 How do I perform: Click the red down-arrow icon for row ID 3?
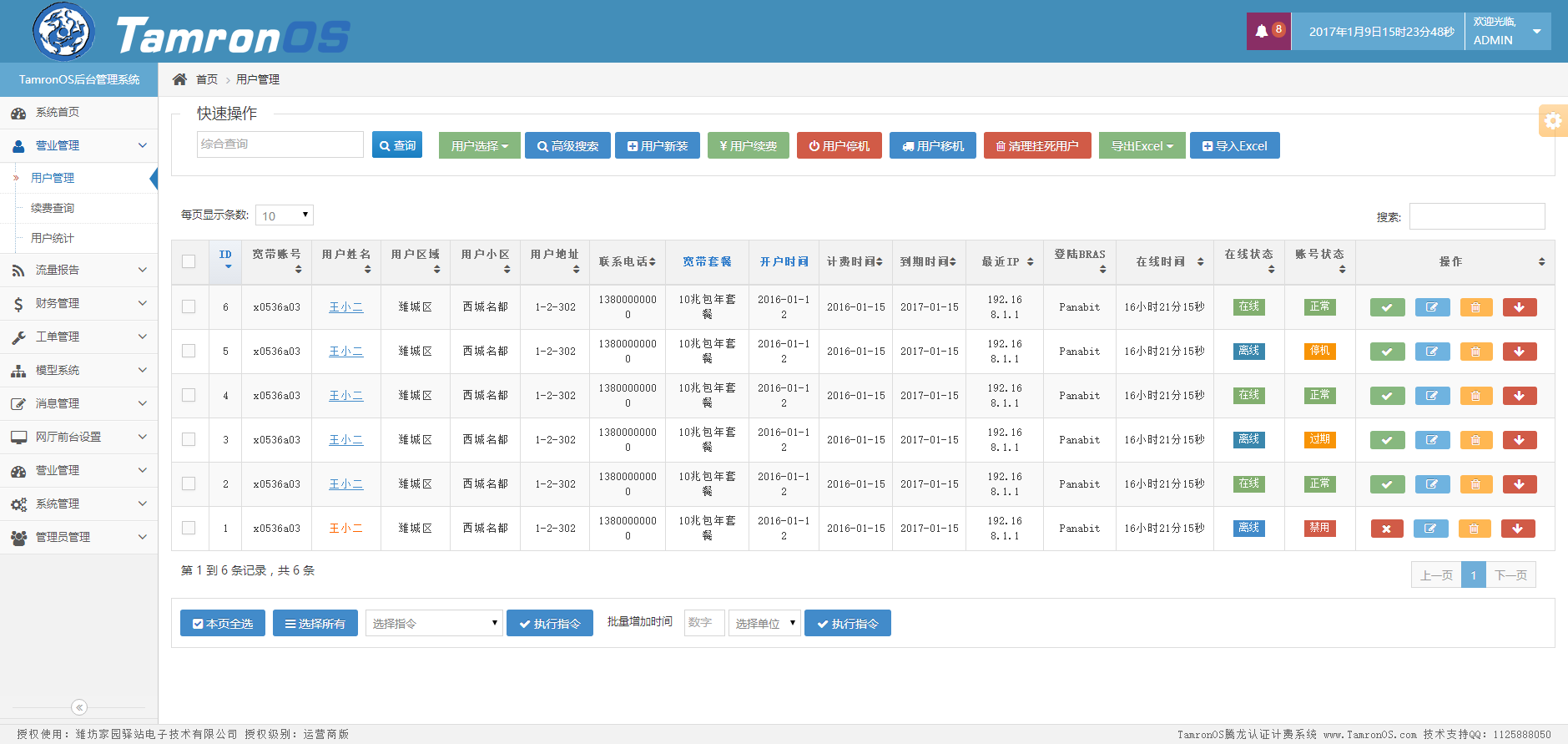point(1519,440)
